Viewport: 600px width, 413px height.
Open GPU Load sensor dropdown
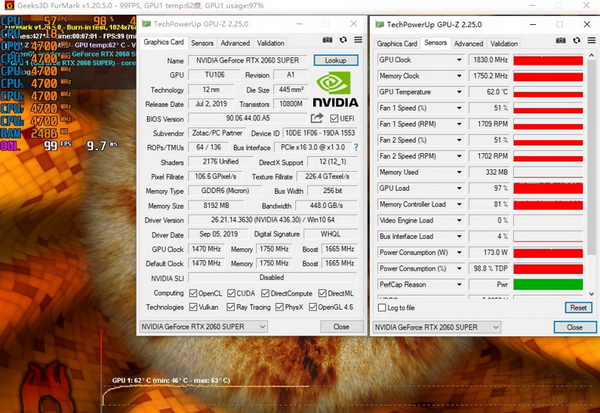(458, 188)
